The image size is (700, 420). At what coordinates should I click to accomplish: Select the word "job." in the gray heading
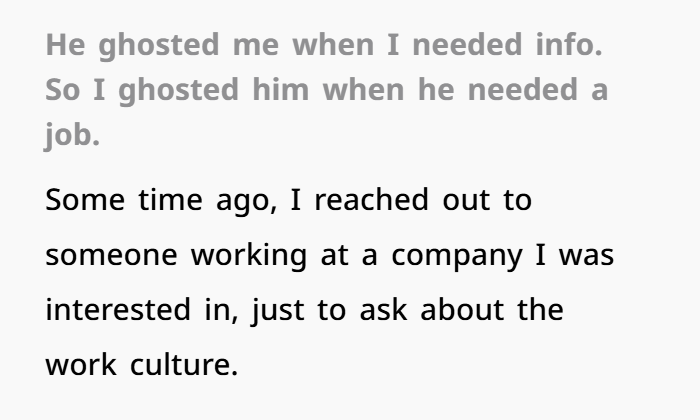click(x=72, y=135)
